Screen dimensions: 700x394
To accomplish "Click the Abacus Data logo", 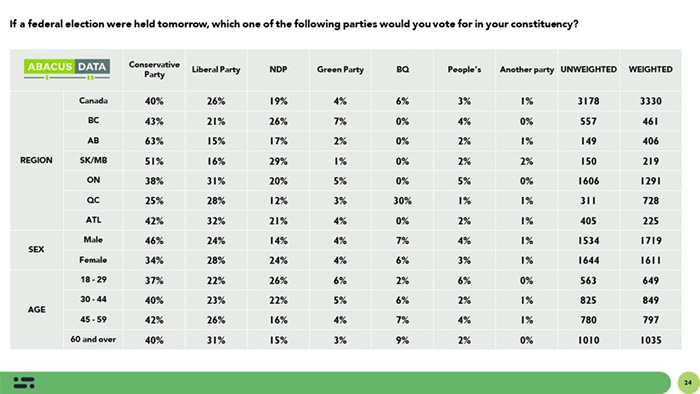I will point(67,69).
